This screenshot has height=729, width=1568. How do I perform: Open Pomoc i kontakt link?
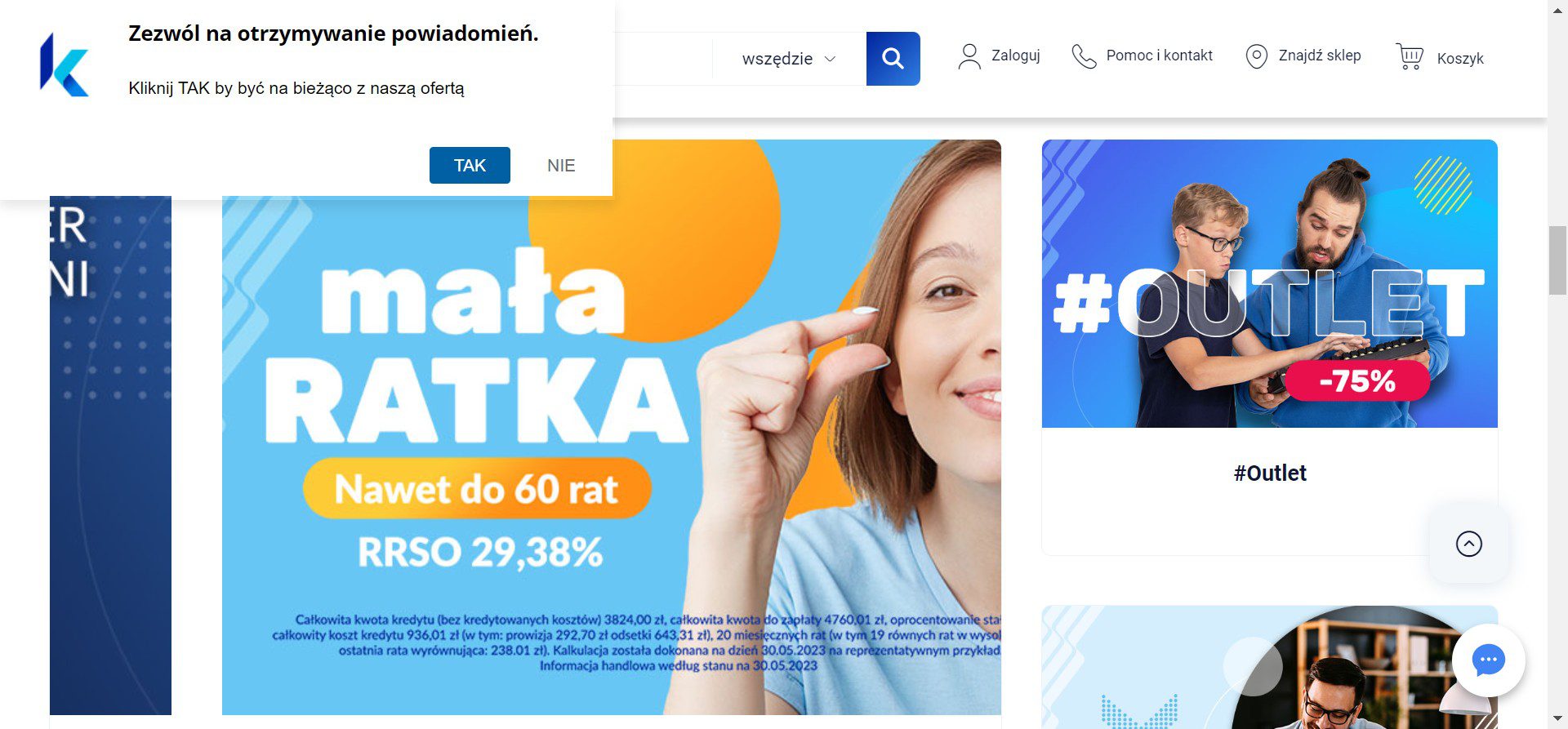click(x=1159, y=56)
